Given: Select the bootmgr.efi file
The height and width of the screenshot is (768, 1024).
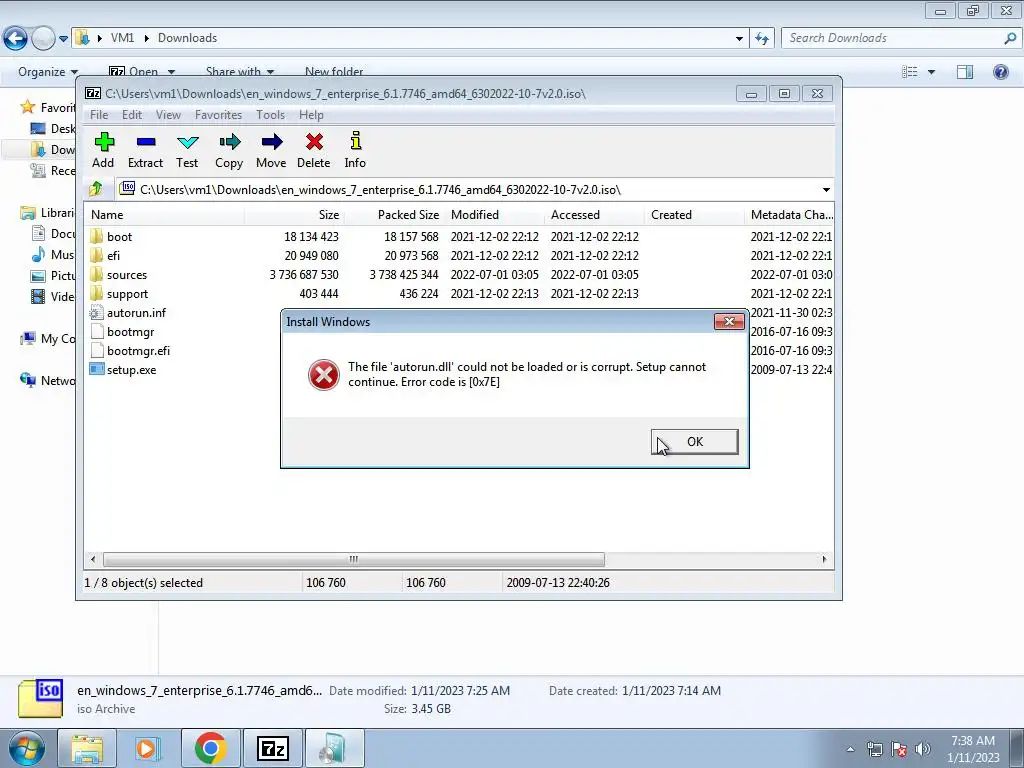Looking at the screenshot, I should click(130, 351).
